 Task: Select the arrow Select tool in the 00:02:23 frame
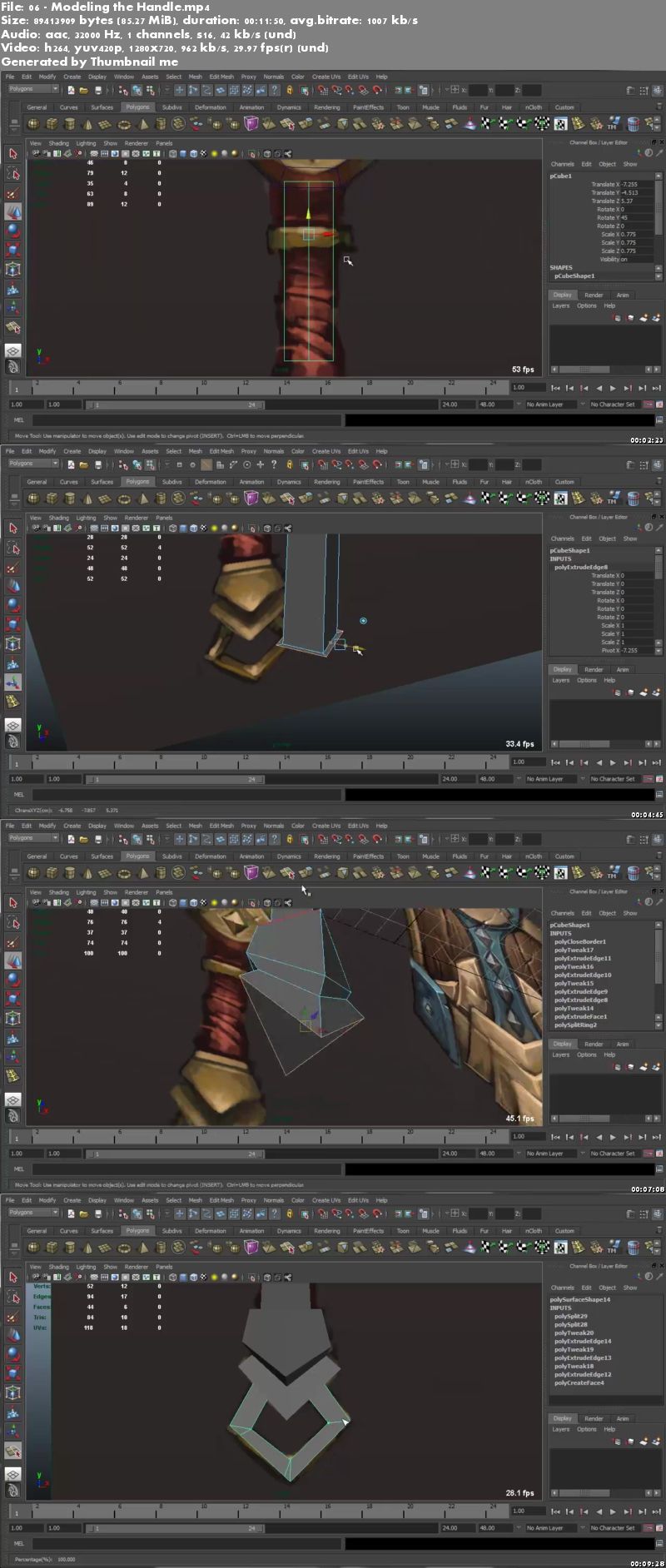(x=12, y=154)
